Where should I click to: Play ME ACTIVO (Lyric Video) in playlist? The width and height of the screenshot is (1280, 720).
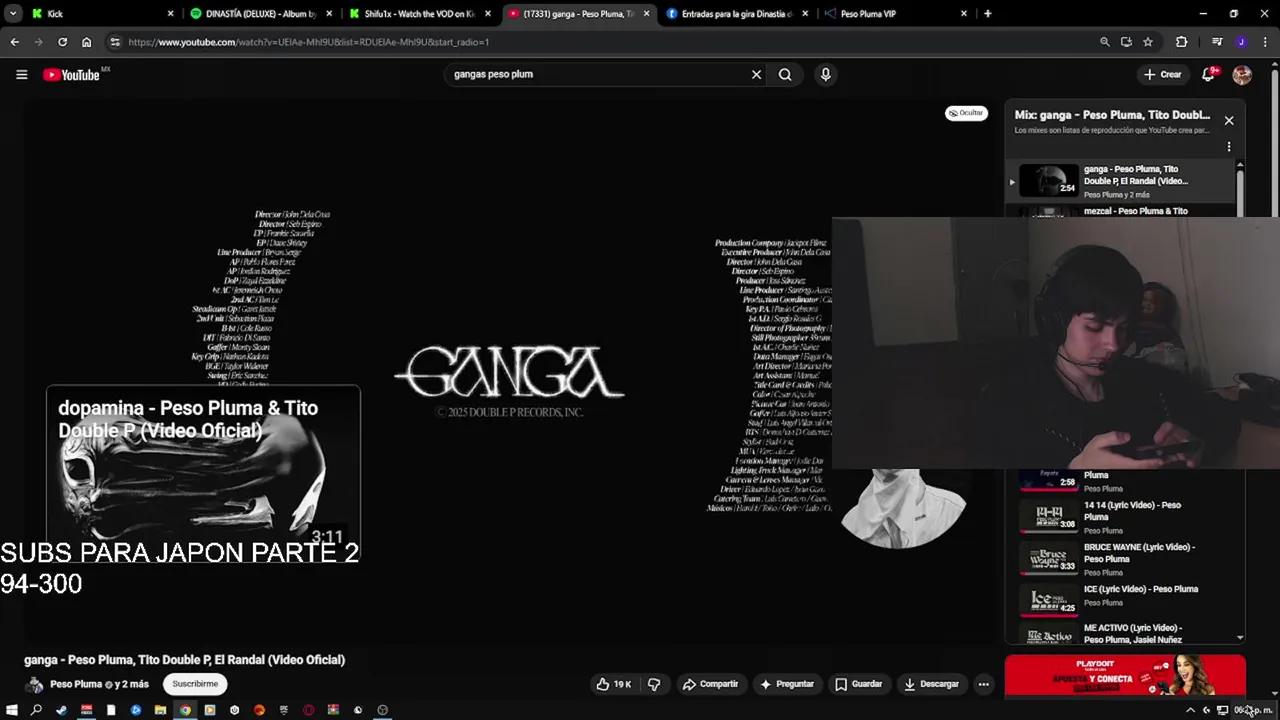[1122, 633]
